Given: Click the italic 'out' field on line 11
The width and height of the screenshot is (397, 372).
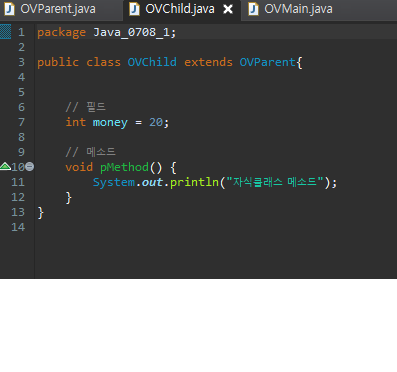Looking at the screenshot, I should [152, 182].
